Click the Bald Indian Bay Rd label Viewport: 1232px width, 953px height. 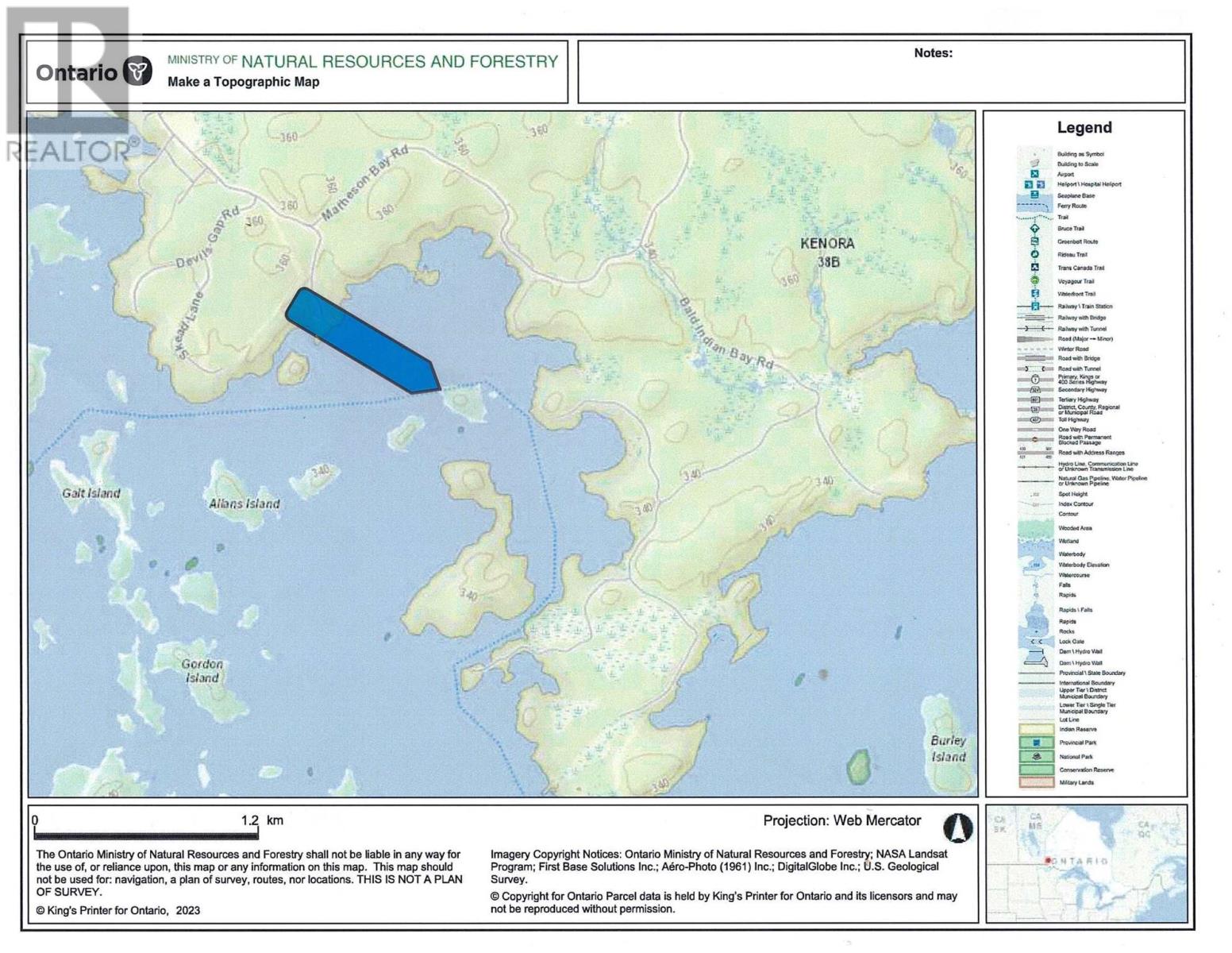click(726, 334)
